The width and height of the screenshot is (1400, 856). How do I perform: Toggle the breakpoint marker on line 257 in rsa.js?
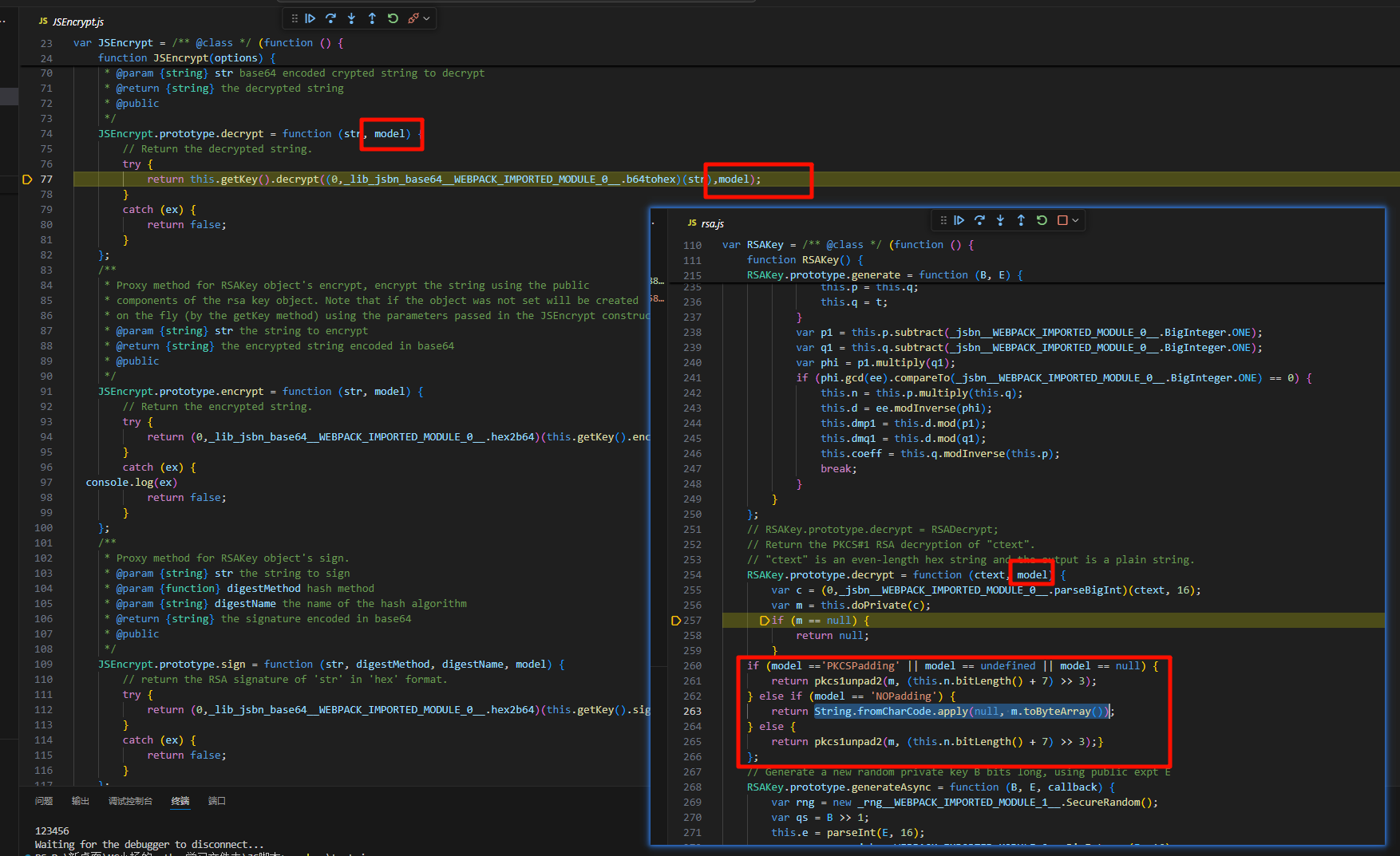(676, 621)
